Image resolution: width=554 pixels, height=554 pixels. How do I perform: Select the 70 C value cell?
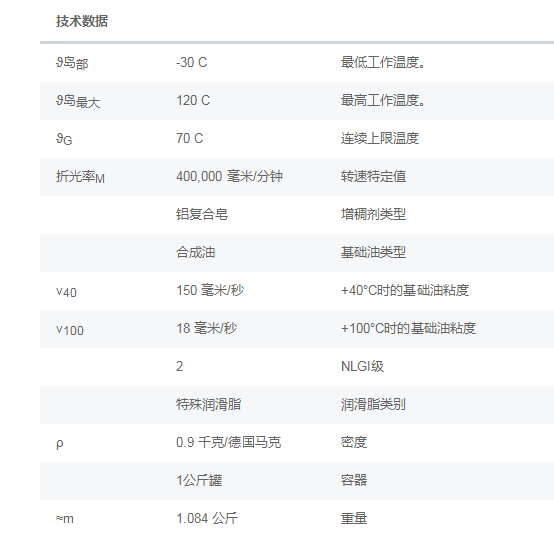tap(190, 138)
